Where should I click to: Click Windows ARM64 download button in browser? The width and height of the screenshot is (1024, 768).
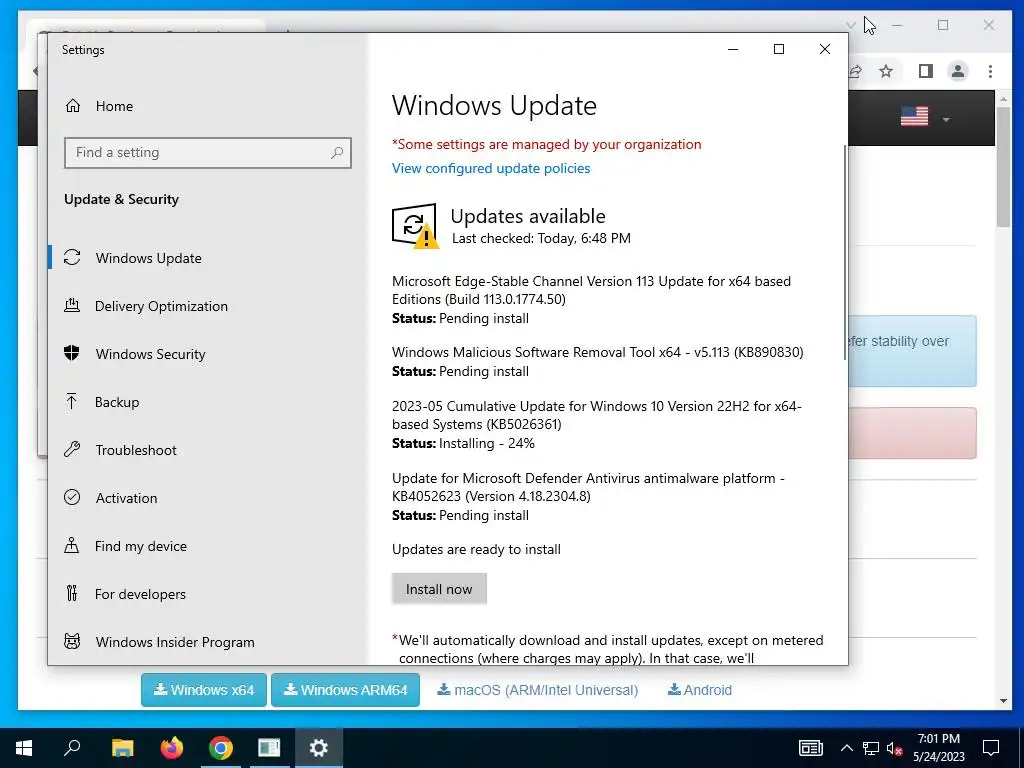(x=345, y=690)
